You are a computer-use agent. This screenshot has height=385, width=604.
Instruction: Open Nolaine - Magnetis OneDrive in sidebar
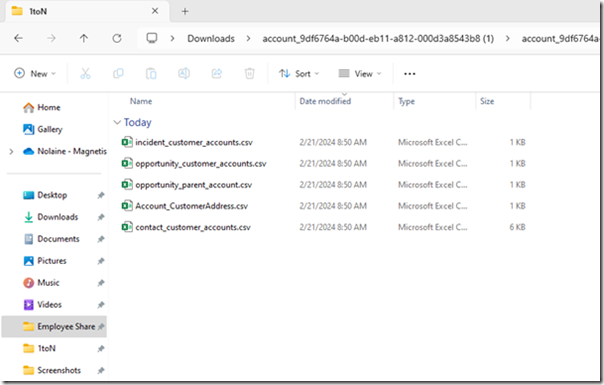(72, 151)
